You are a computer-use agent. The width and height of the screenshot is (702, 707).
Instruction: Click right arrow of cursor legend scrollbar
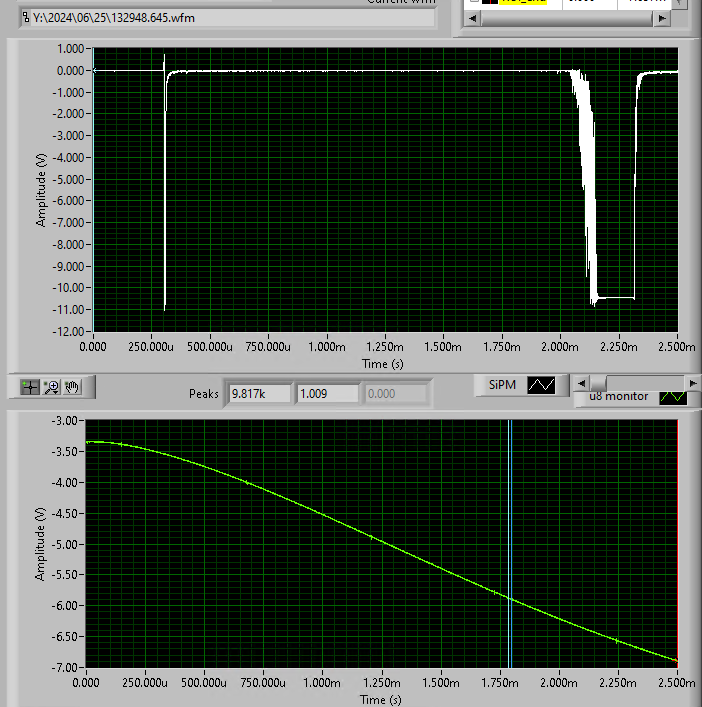click(x=661, y=18)
